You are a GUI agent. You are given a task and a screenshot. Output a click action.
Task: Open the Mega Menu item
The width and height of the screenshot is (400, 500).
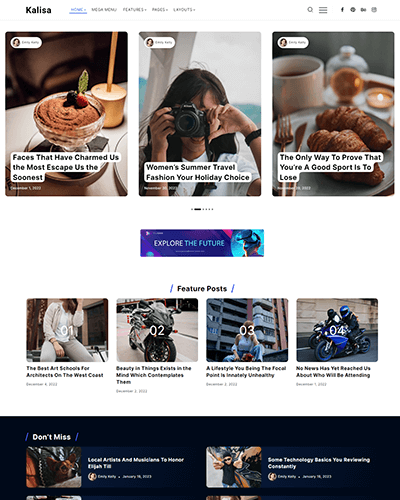(x=104, y=10)
